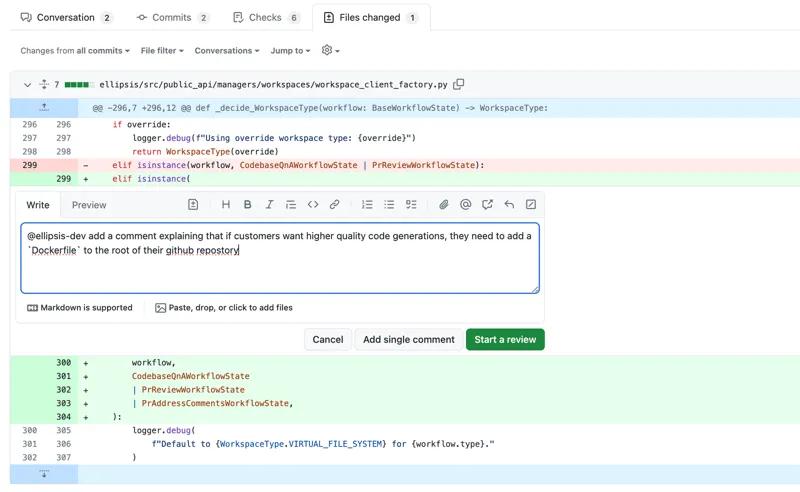This screenshot has width=800, height=492.
Task: Click line with VIRTUAL_FILE_SYSTEM text
Action: tap(323, 444)
